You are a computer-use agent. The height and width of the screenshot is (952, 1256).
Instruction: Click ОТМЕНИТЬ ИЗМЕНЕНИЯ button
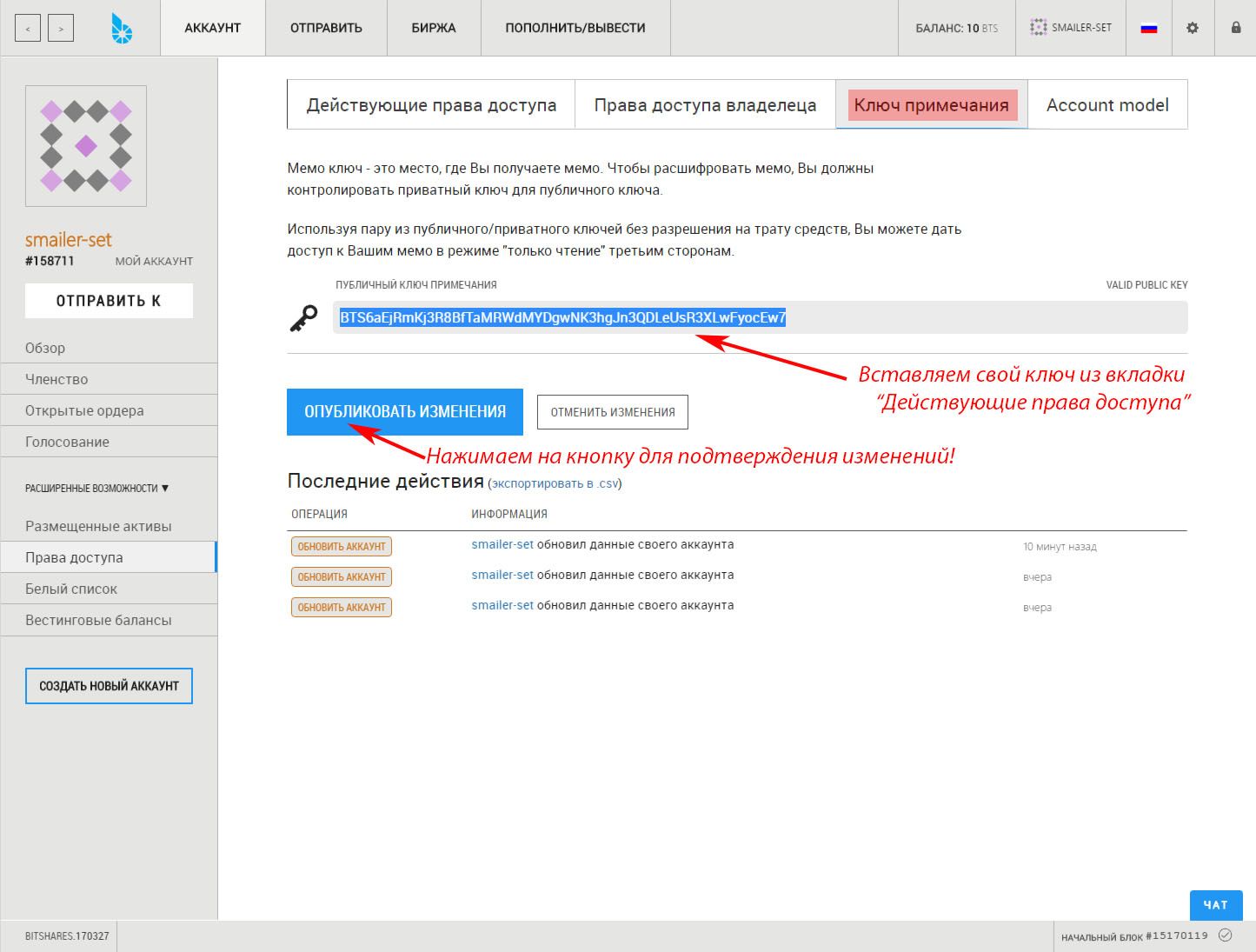click(613, 412)
